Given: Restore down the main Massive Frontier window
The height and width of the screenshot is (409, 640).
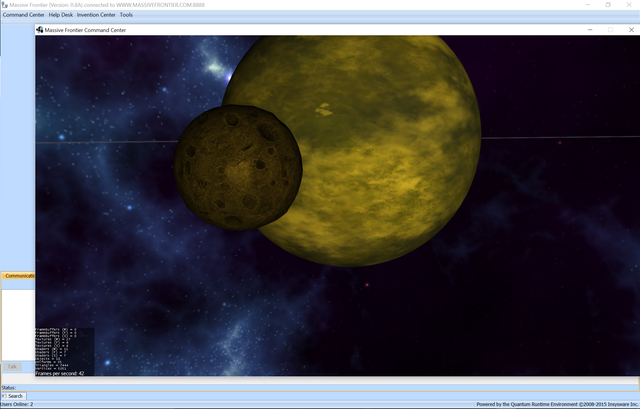Looking at the screenshot, I should pos(608,5).
